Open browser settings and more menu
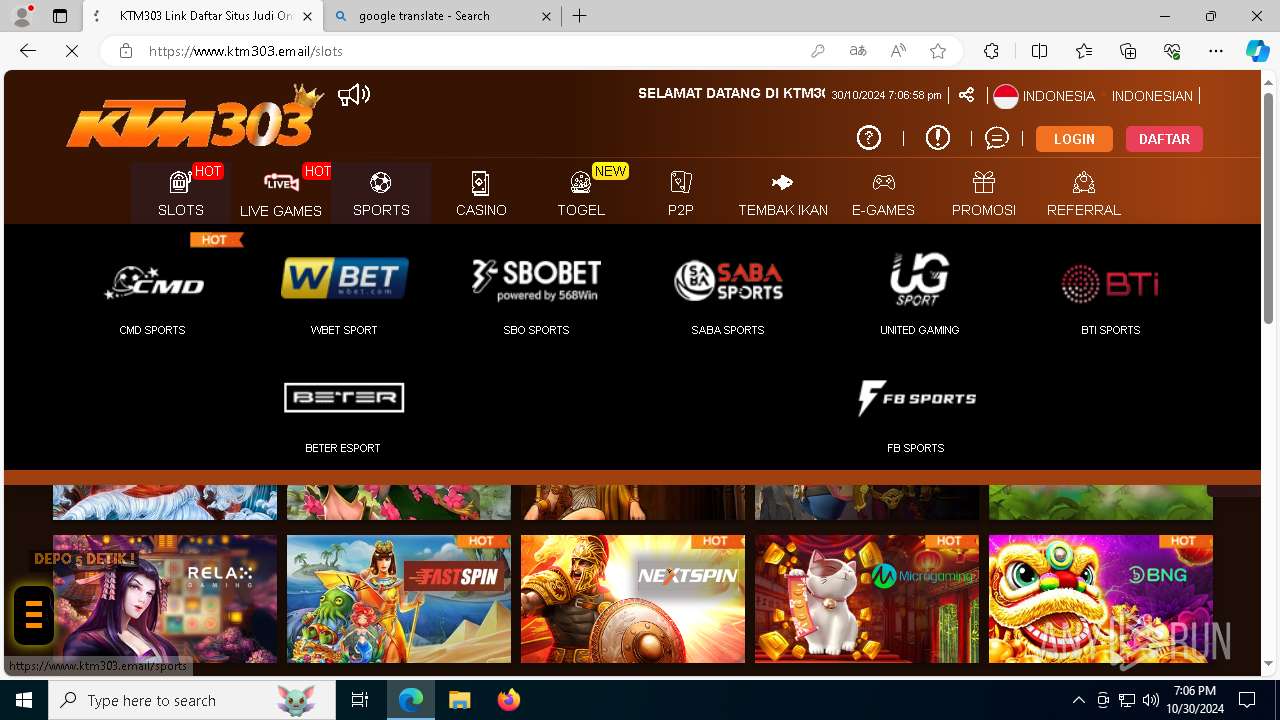Screen dimensions: 1280x720 click(1216, 51)
